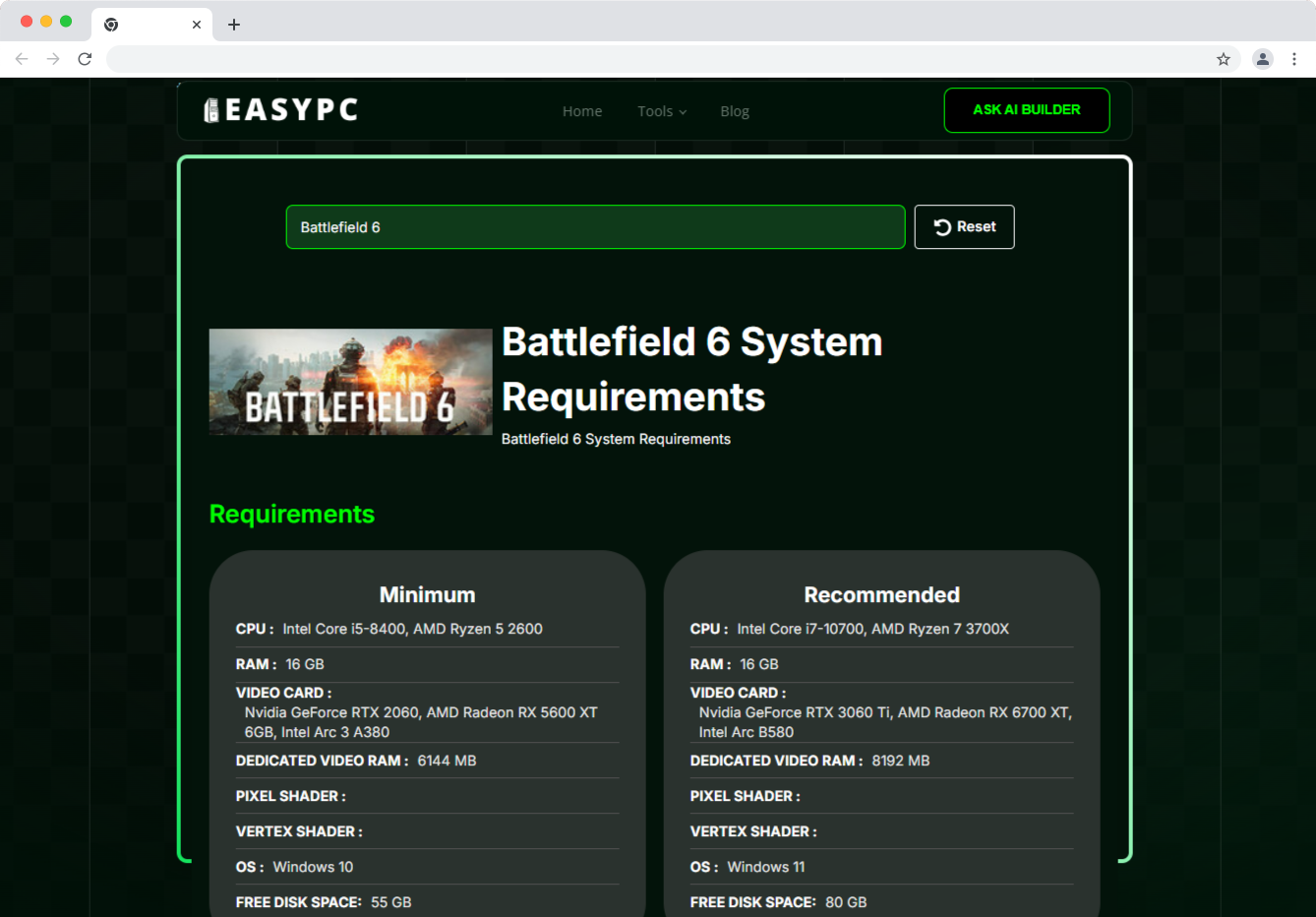This screenshot has width=1316, height=917.
Task: Focus the Battlefield 6 search field
Action: coord(595,227)
